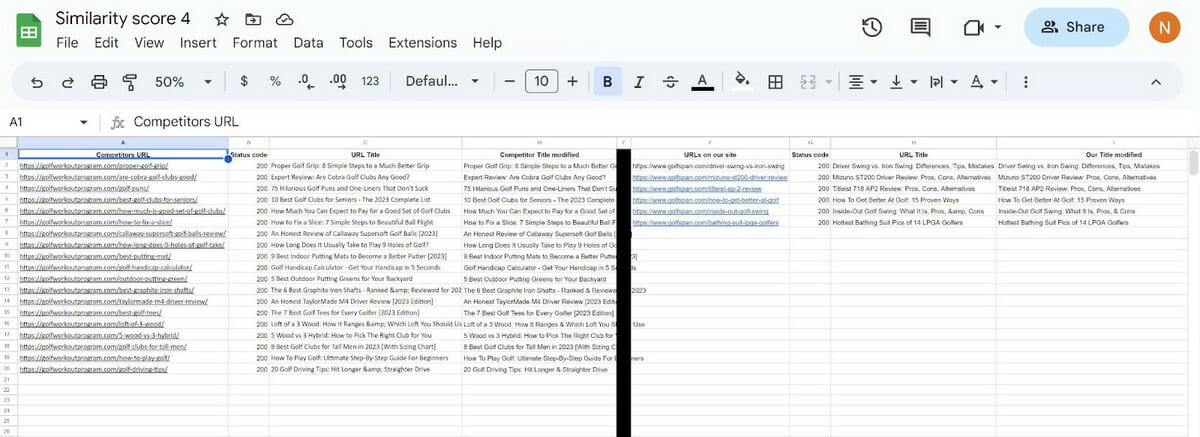
Task: Open the Extensions menu
Action: pos(422,43)
